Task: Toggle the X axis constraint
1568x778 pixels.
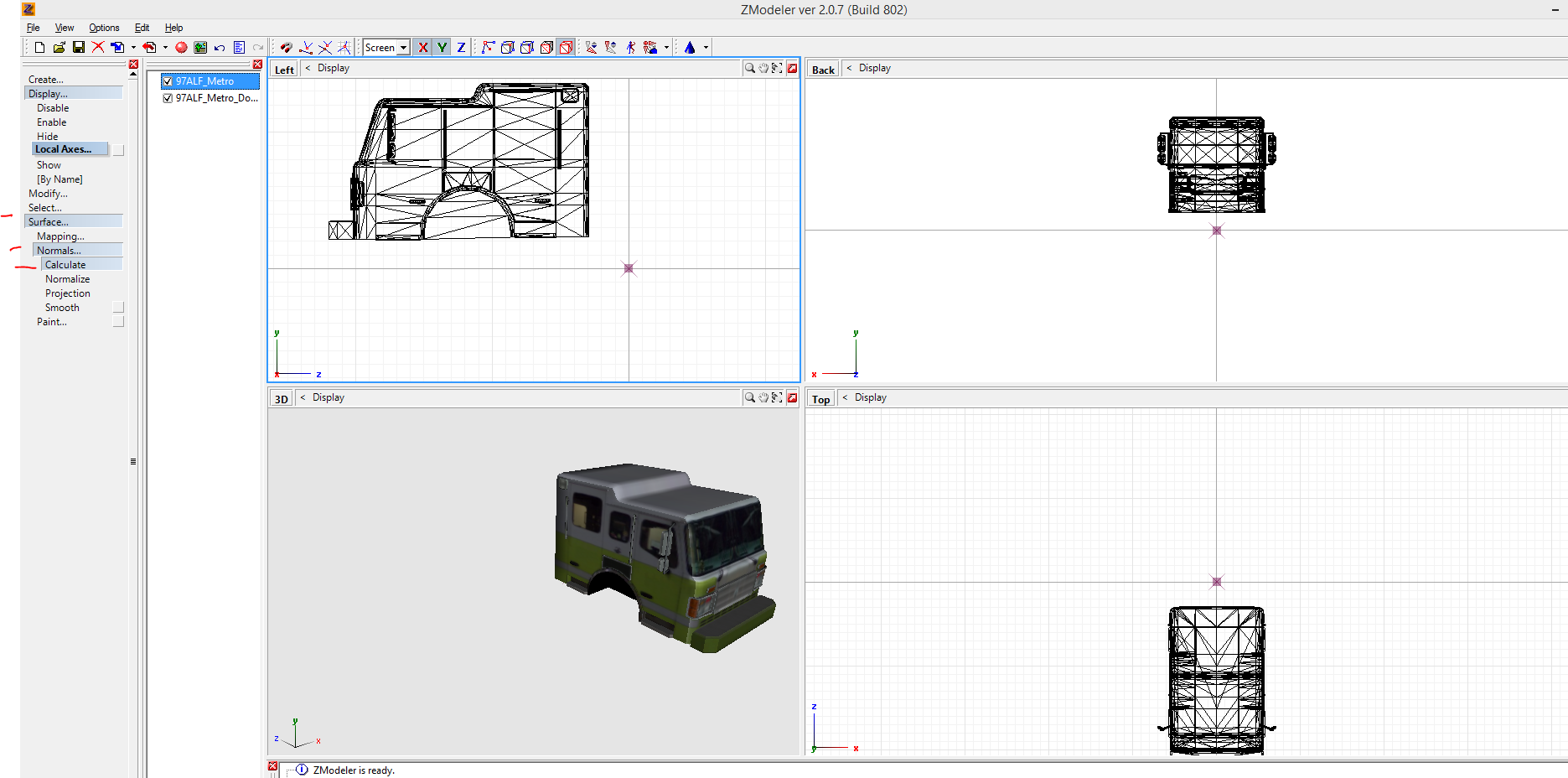Action: 423,48
